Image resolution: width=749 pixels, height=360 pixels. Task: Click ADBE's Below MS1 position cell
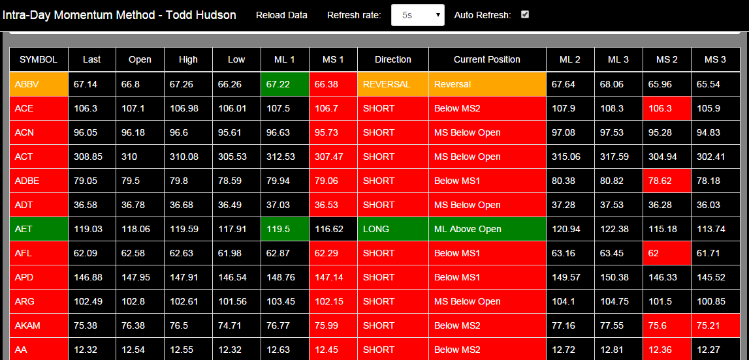click(487, 181)
